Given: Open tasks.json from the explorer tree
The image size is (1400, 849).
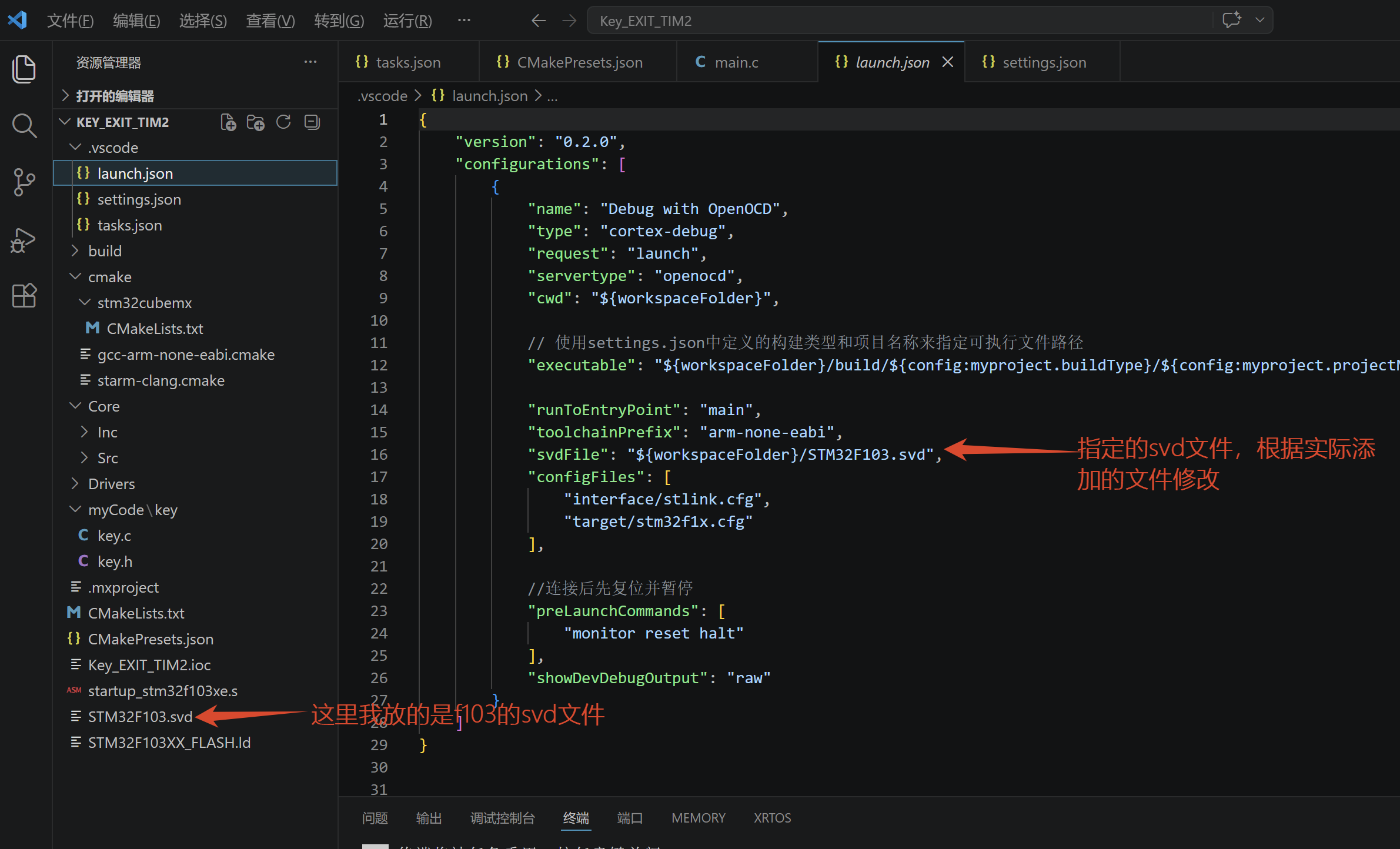Looking at the screenshot, I should tap(195, 225).
